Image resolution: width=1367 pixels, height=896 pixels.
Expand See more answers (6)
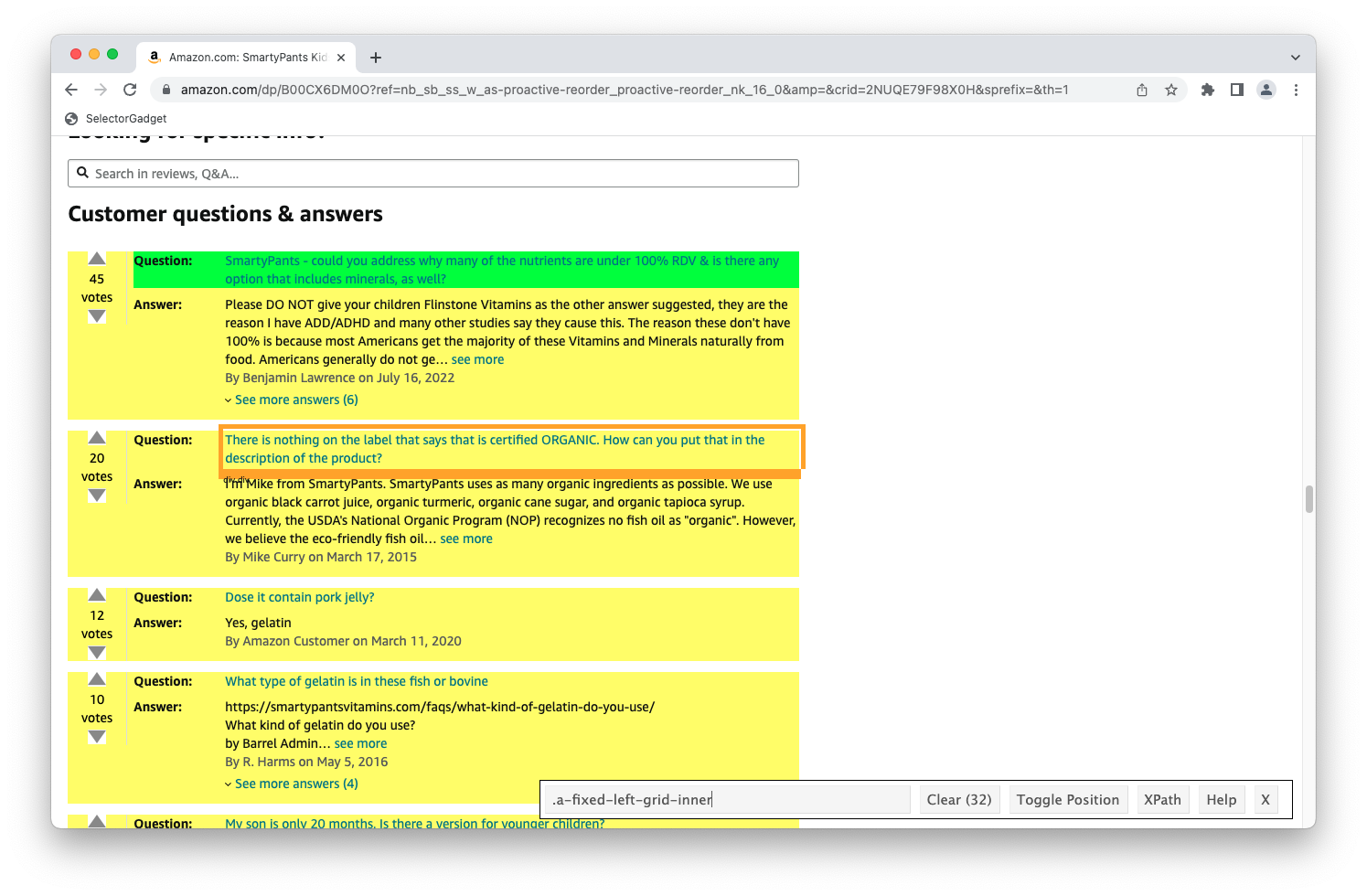[x=295, y=400]
